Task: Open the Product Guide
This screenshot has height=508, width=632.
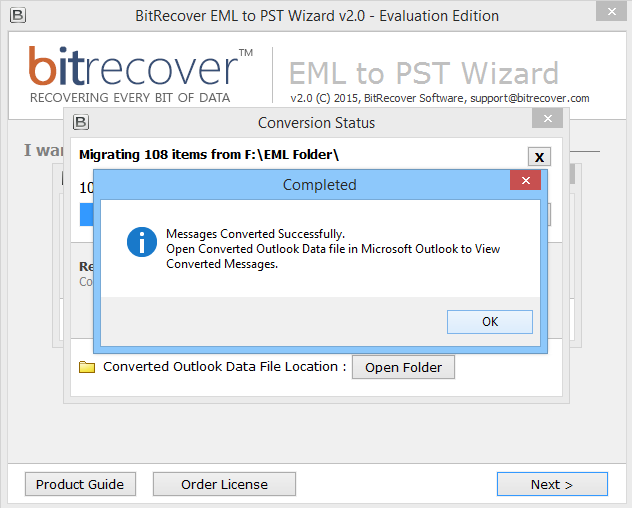Action: [x=80, y=484]
